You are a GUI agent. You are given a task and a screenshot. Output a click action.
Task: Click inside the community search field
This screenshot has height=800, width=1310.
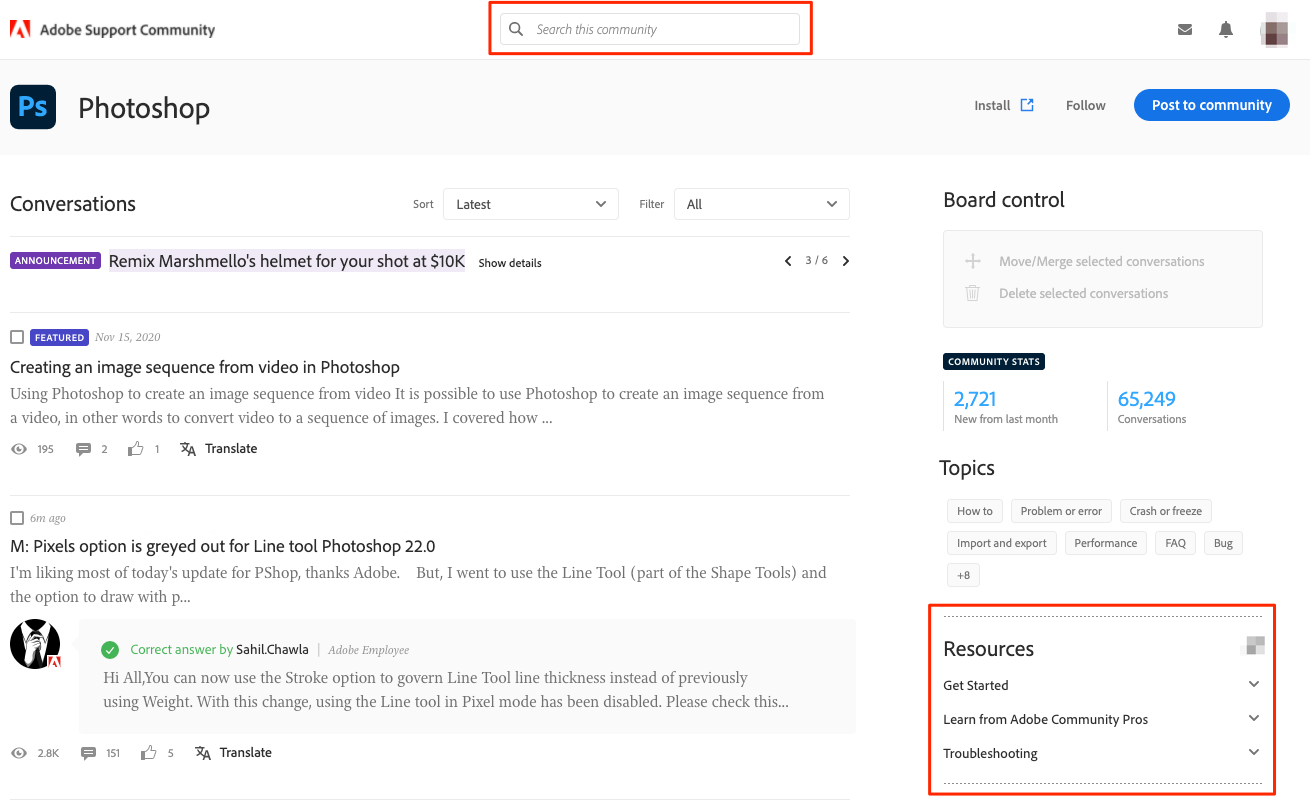coord(660,29)
